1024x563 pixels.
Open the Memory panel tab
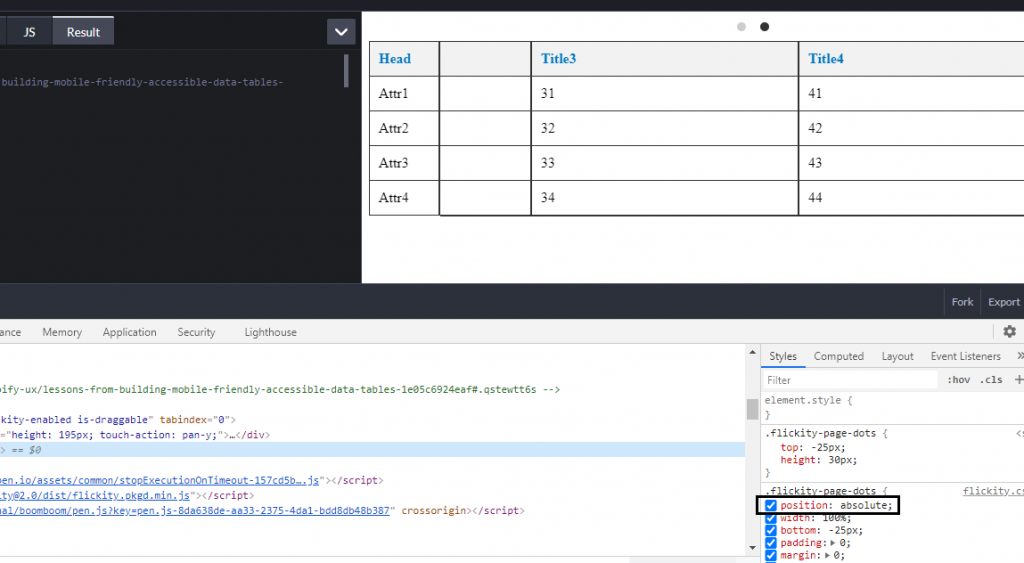[x=62, y=332]
